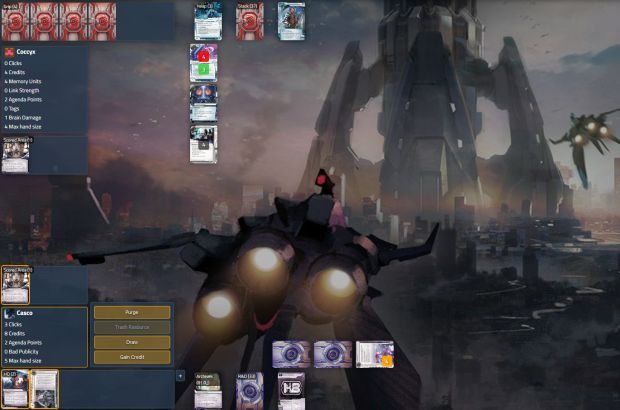The width and height of the screenshot is (620, 410).
Task: Click the Purge button
Action: coord(132,312)
